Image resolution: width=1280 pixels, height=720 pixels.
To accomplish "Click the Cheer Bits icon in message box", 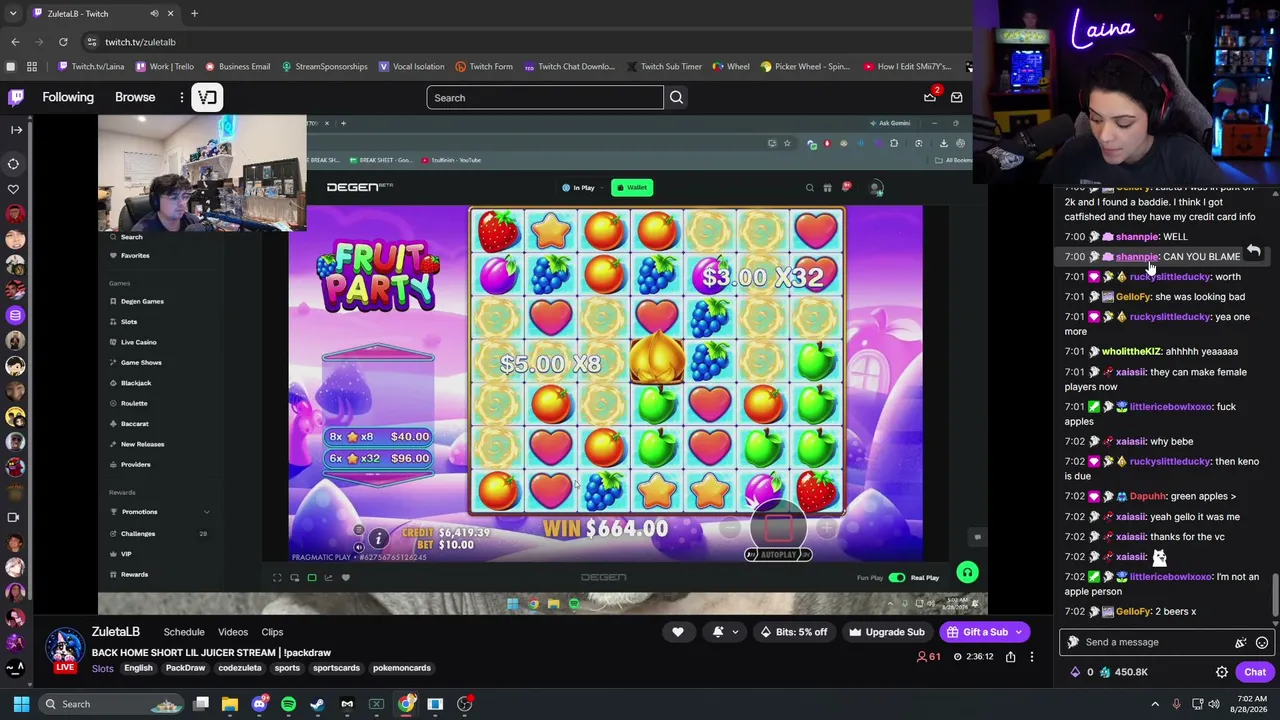I will (1241, 643).
